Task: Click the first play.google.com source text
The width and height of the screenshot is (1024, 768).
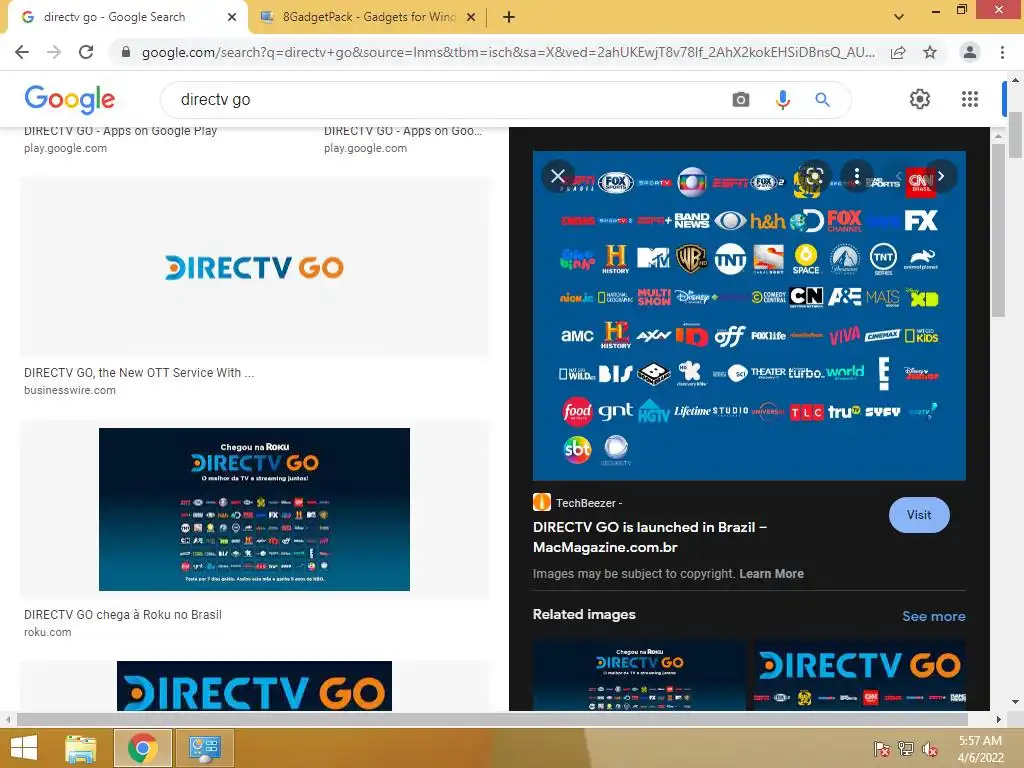Action: (x=65, y=148)
